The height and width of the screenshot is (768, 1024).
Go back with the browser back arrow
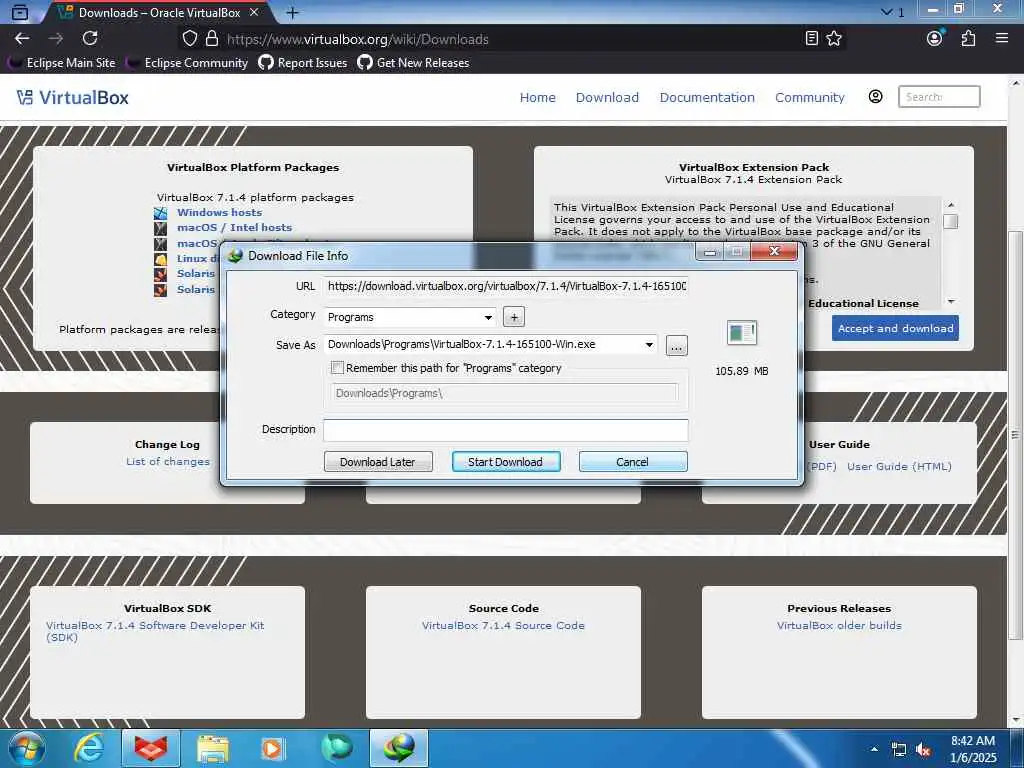tap(22, 39)
